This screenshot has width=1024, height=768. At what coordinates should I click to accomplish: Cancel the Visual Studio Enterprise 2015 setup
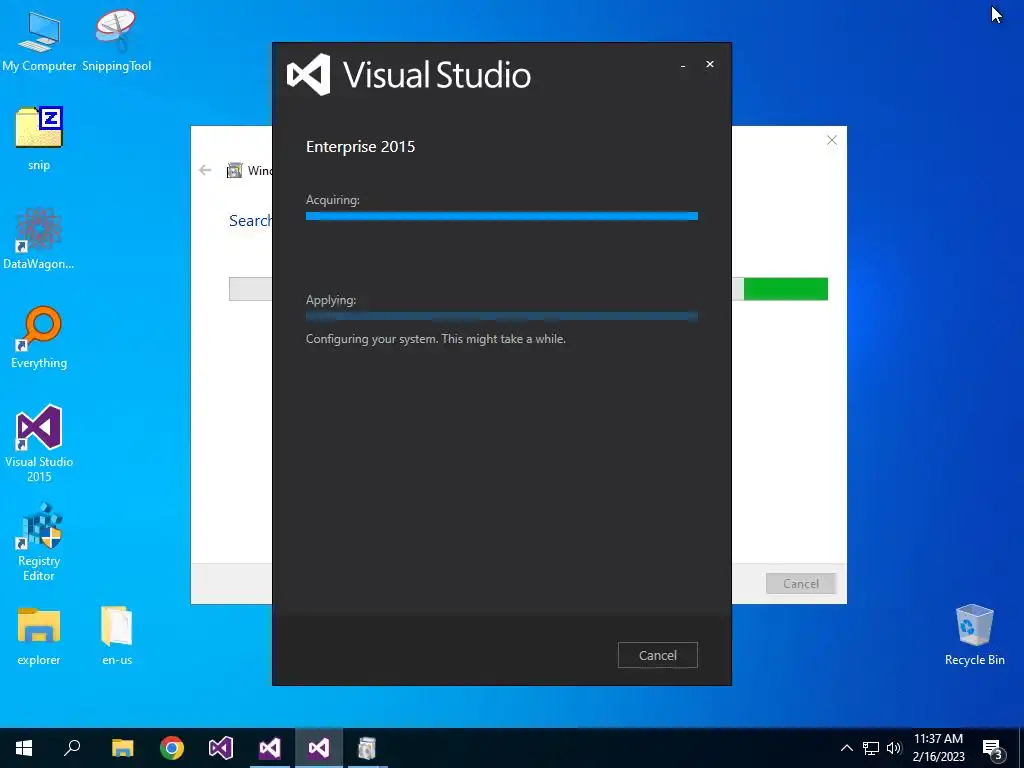[x=658, y=655]
